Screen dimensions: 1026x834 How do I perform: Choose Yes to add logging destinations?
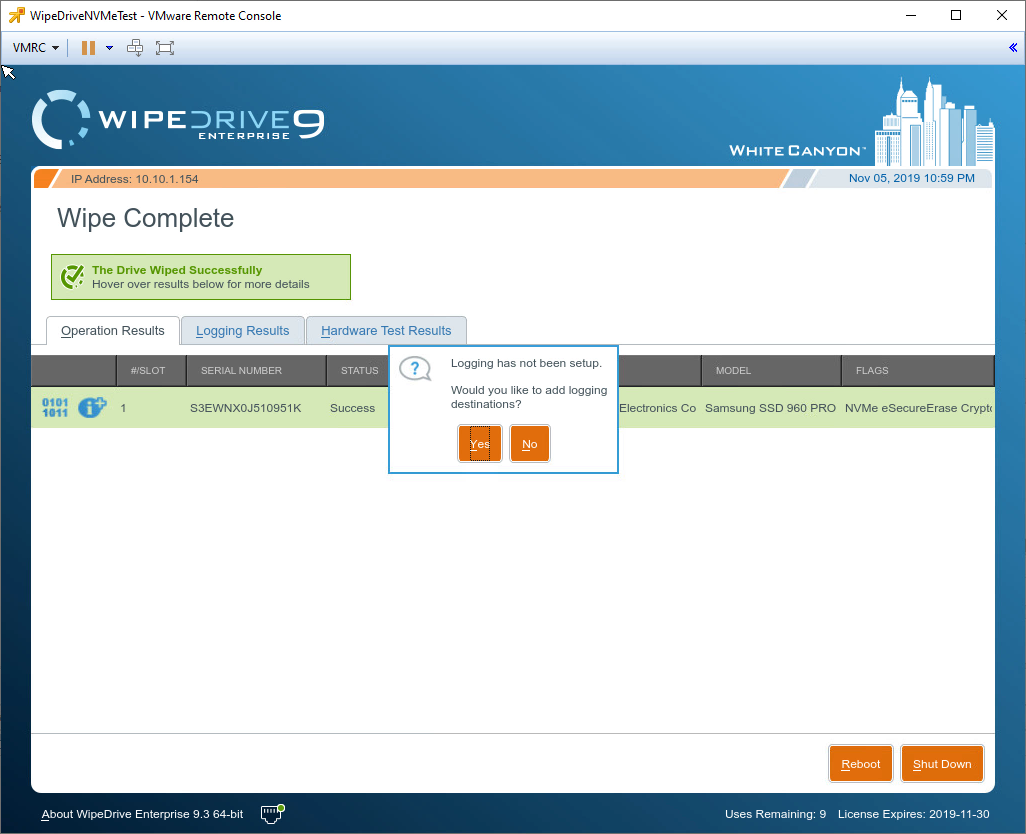coord(480,443)
